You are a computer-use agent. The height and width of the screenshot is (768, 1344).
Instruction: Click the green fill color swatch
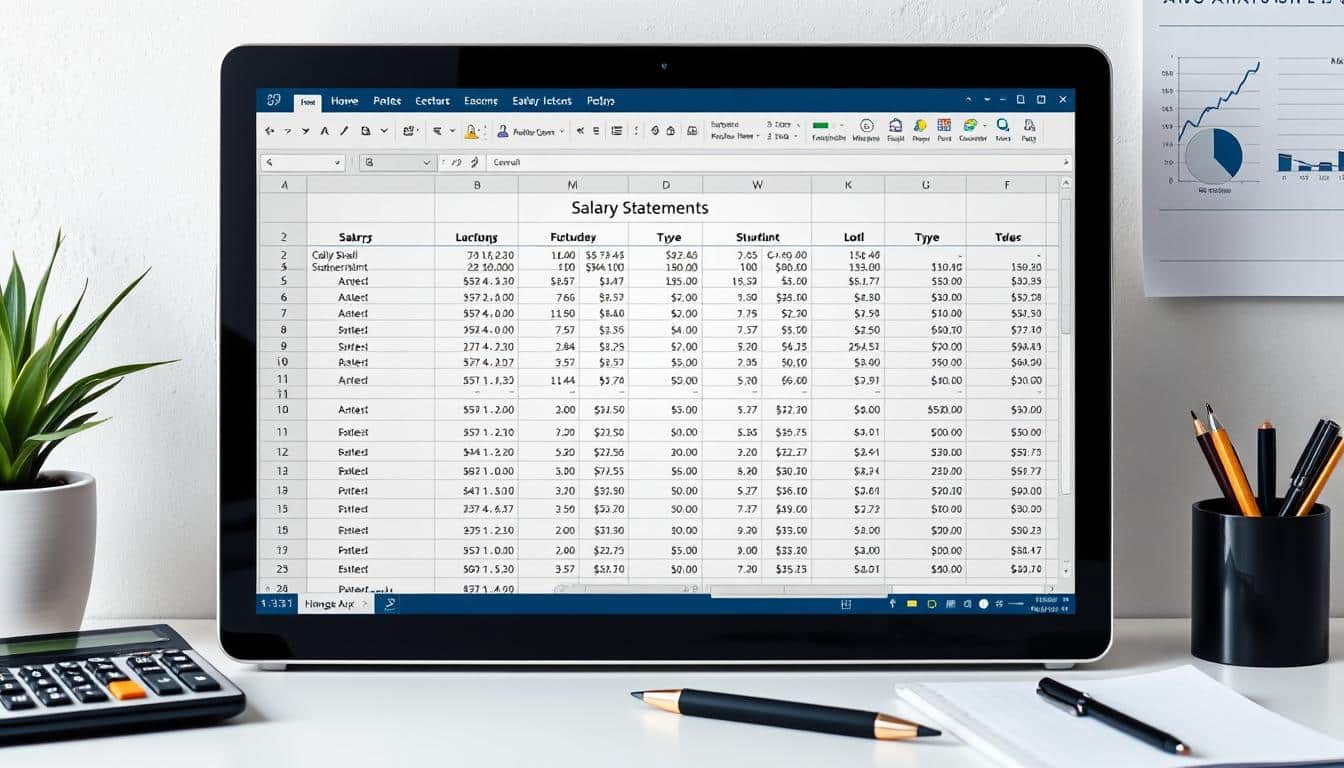click(821, 125)
